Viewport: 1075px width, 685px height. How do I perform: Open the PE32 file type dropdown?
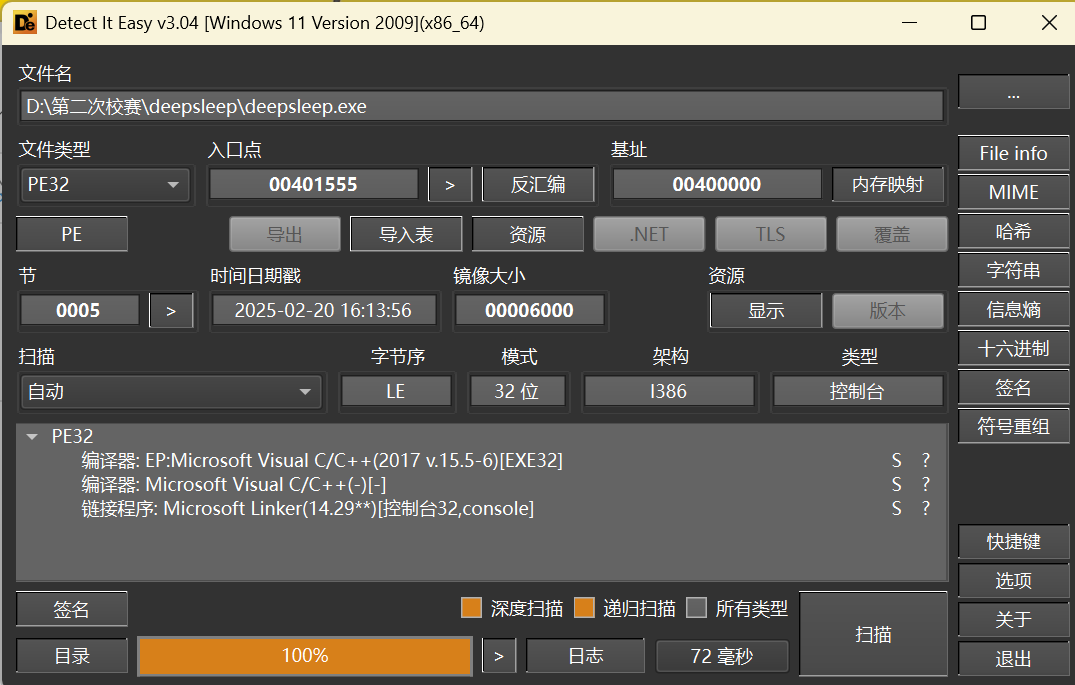pyautogui.click(x=104, y=185)
